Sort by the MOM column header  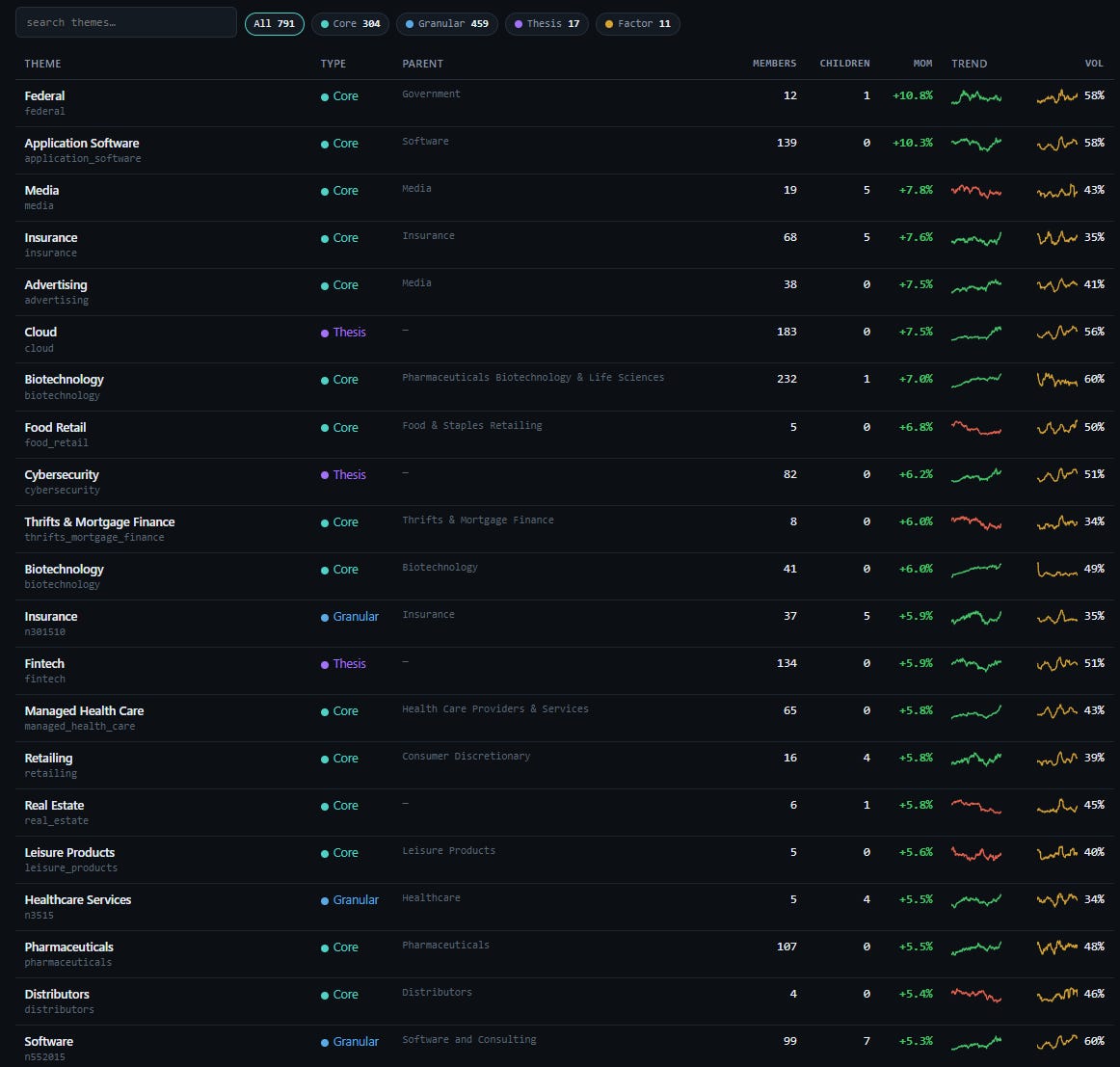pos(922,64)
